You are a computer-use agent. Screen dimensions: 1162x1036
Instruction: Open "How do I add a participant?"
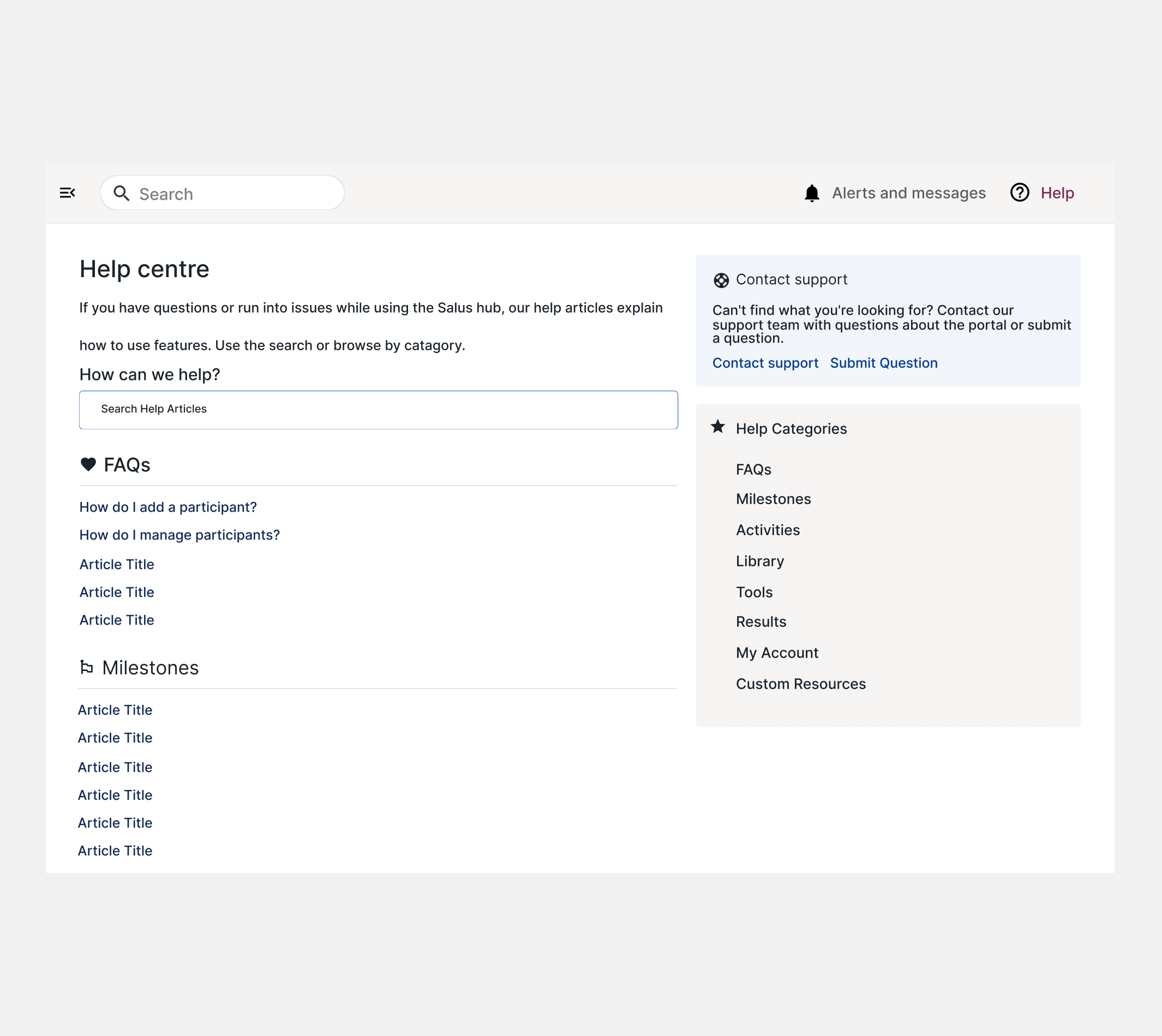click(168, 507)
